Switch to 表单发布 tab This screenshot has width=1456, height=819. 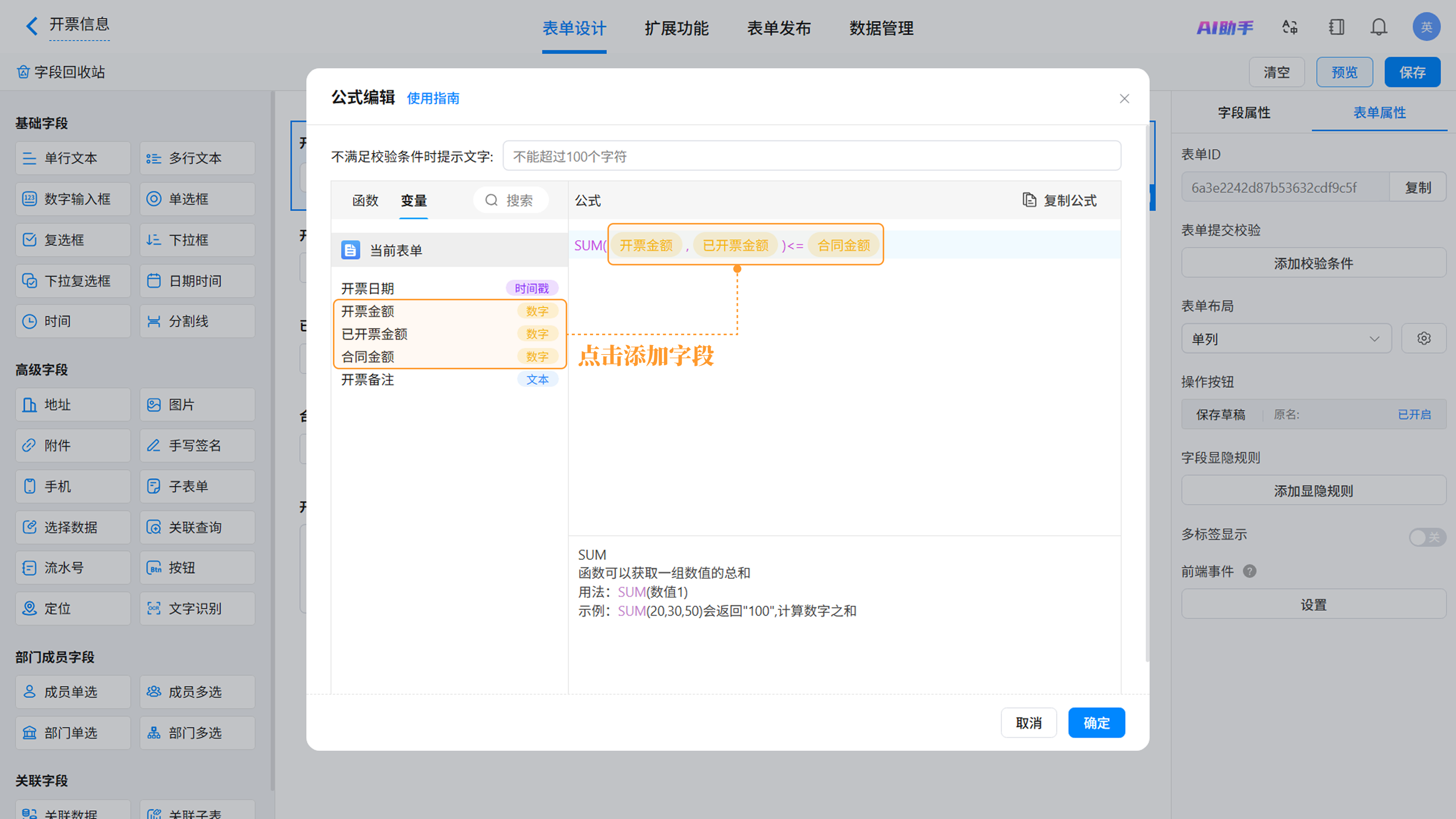(x=779, y=28)
